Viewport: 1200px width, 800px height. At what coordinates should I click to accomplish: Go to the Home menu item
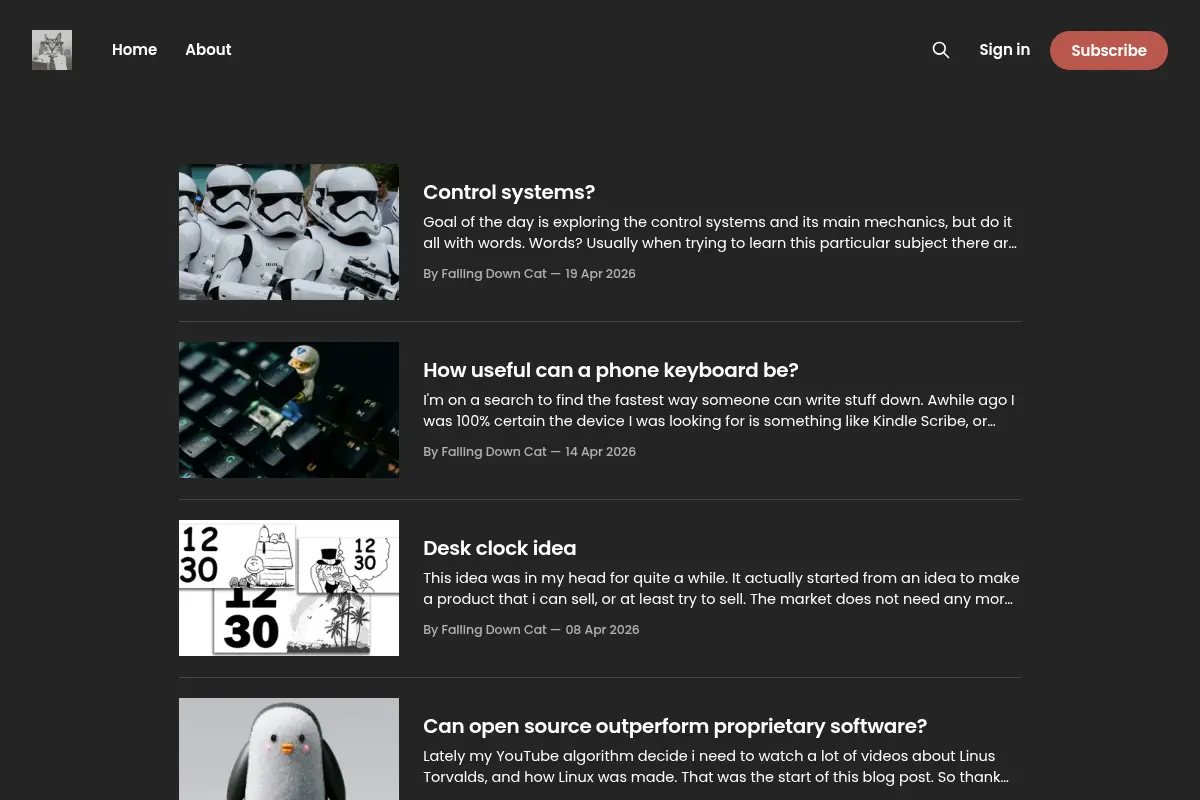[134, 50]
